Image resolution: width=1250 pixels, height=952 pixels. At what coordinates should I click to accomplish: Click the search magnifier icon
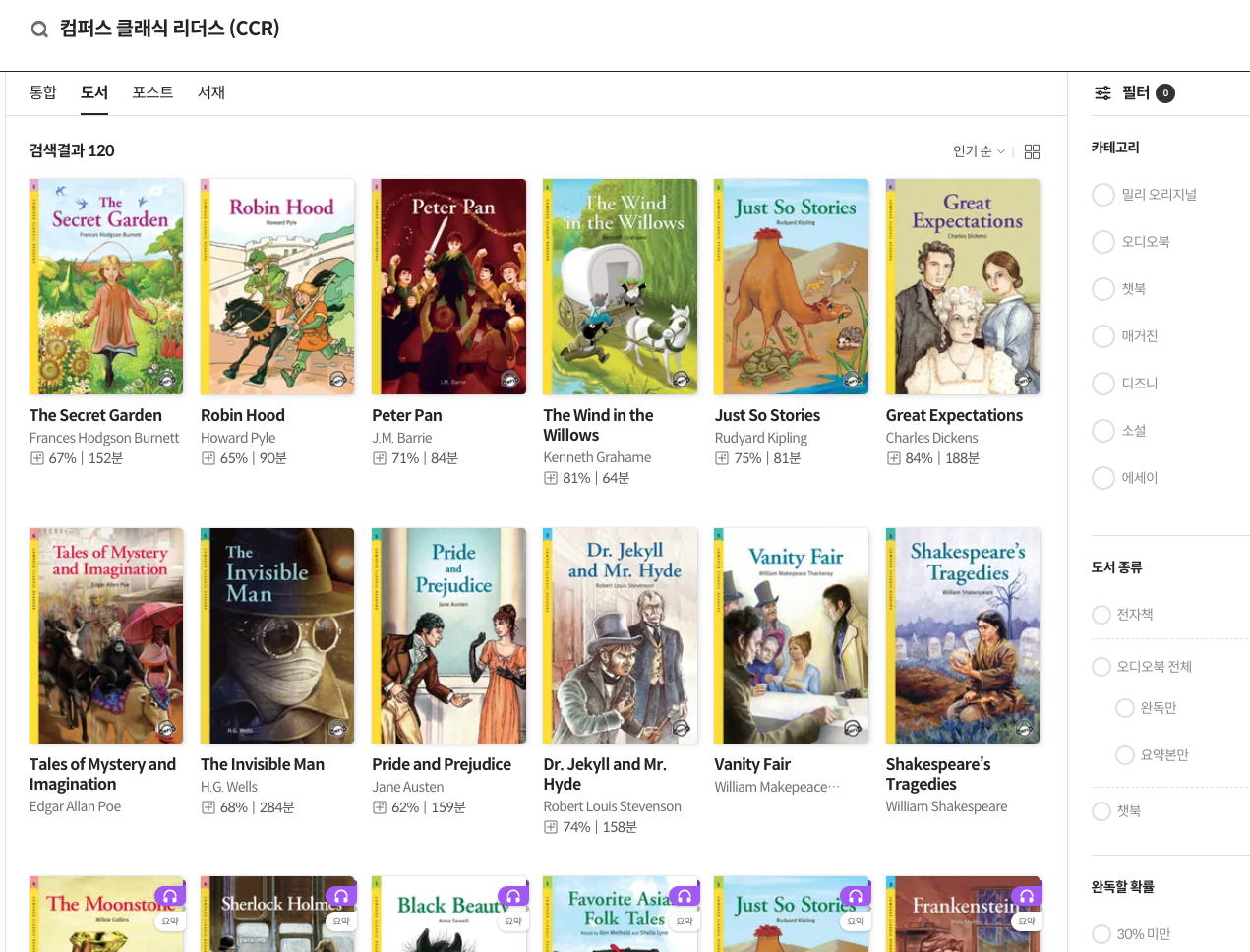[39, 30]
